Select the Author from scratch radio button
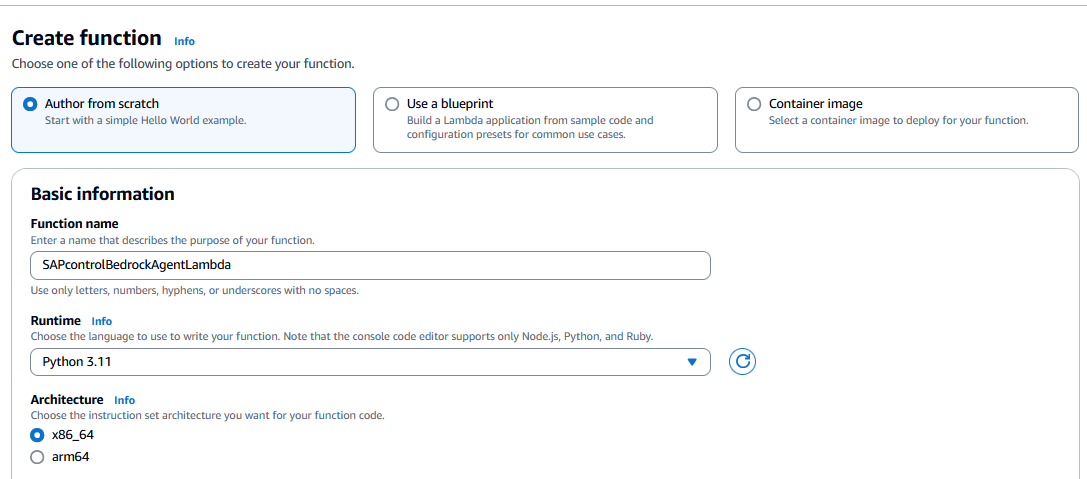 click(30, 104)
